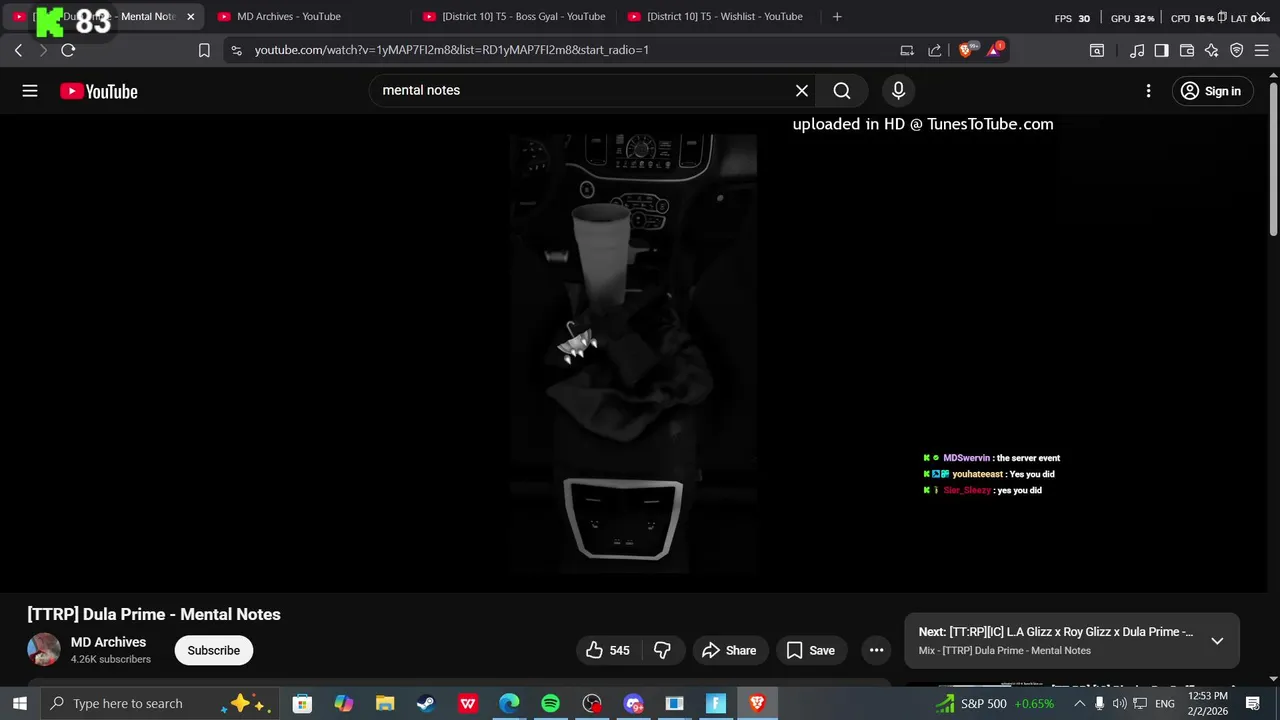Open volume control in system tray
1280x720 pixels.
pos(1119,704)
